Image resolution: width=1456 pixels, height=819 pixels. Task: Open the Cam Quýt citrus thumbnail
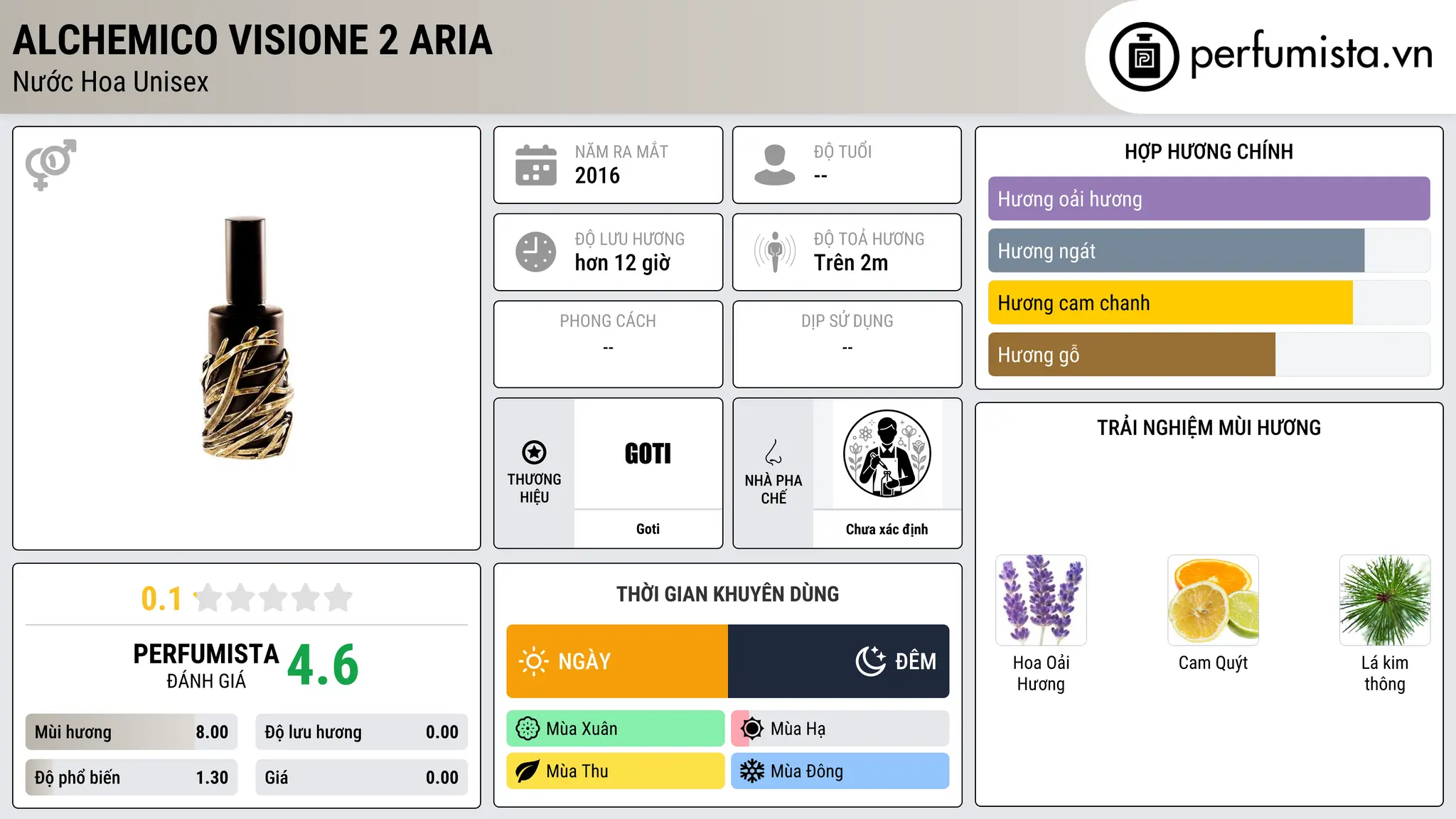pyautogui.click(x=1213, y=600)
